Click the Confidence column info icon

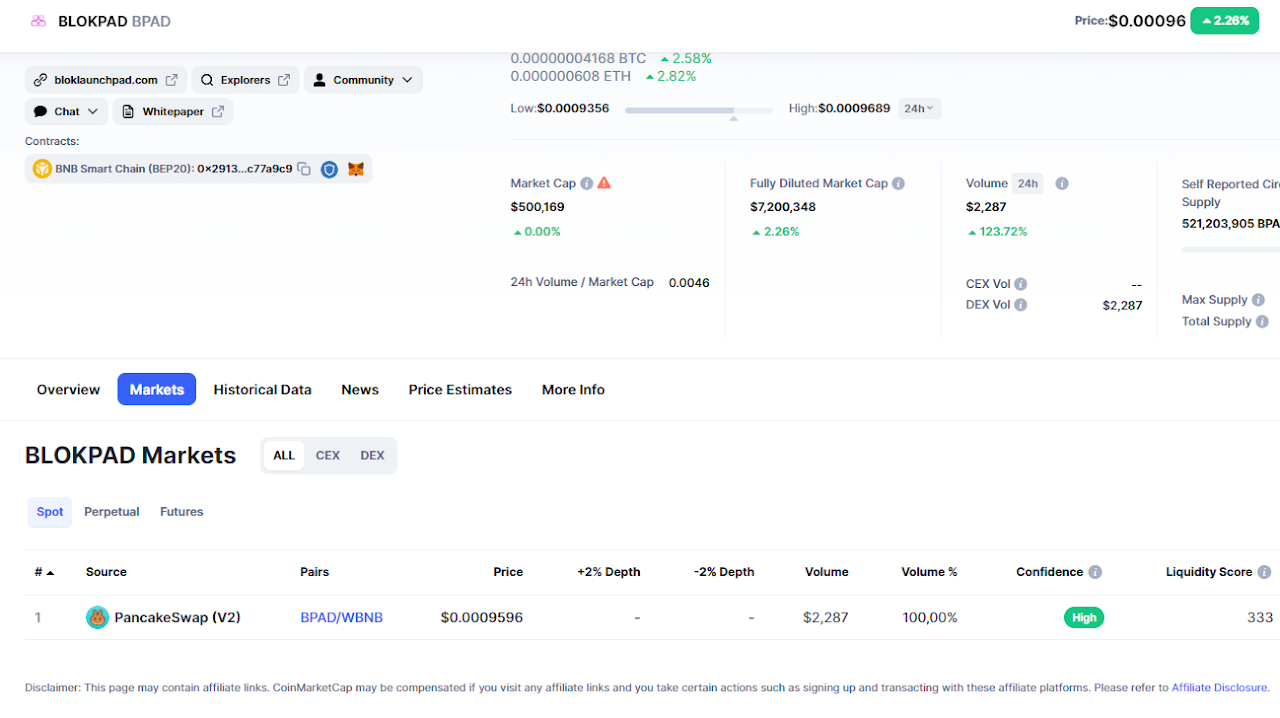[x=1095, y=572]
